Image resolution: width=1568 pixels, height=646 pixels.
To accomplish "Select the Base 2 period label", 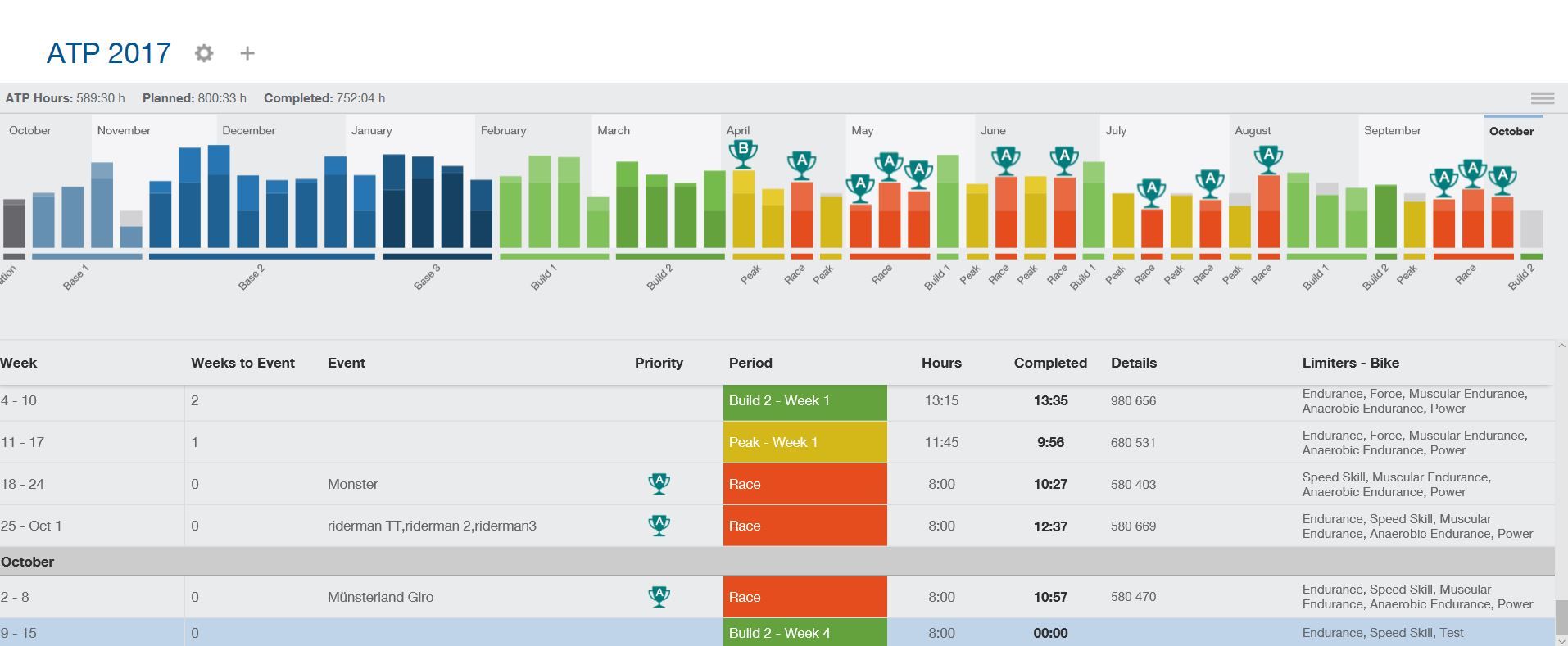I will point(252,278).
